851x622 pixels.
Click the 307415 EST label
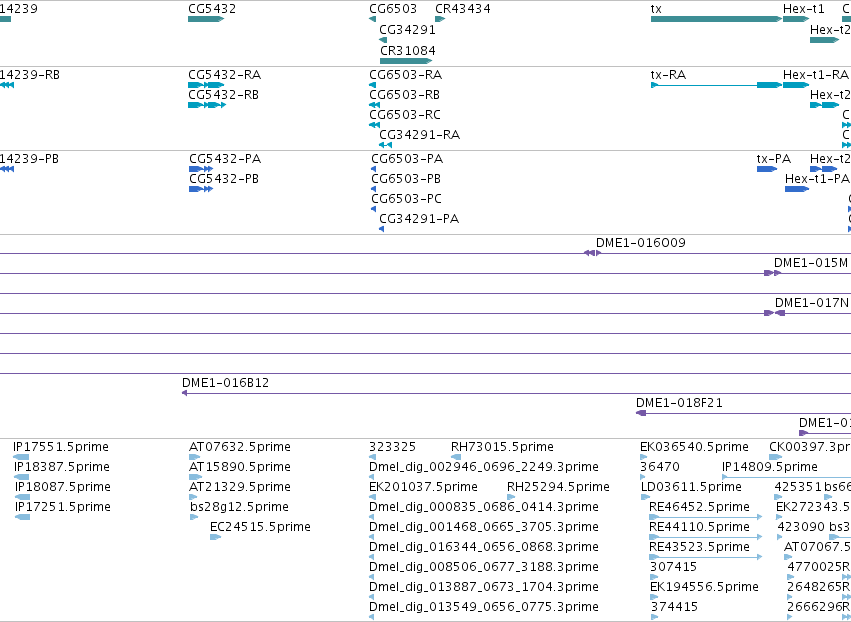[x=674, y=567]
